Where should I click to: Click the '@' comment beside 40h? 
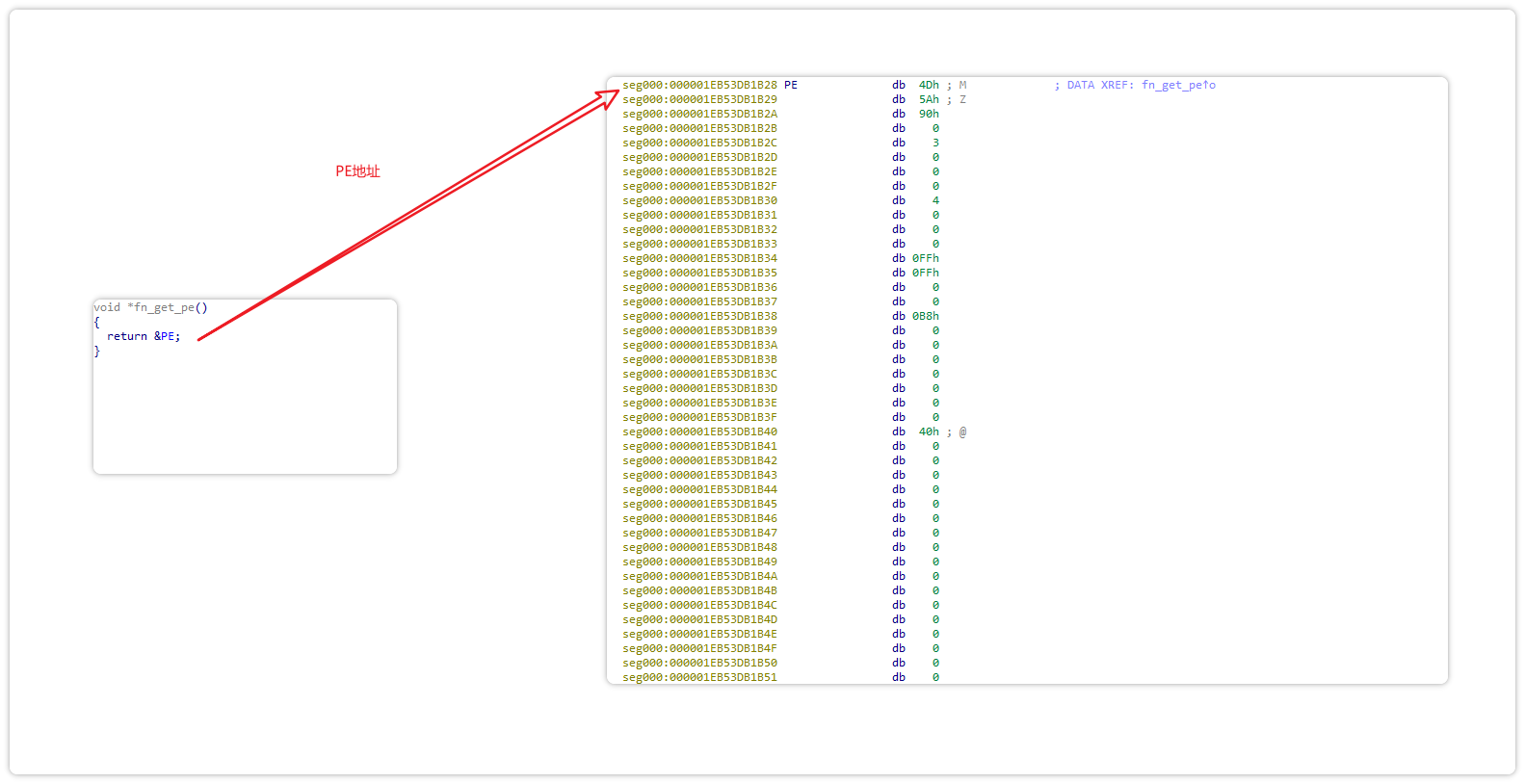pos(962,431)
